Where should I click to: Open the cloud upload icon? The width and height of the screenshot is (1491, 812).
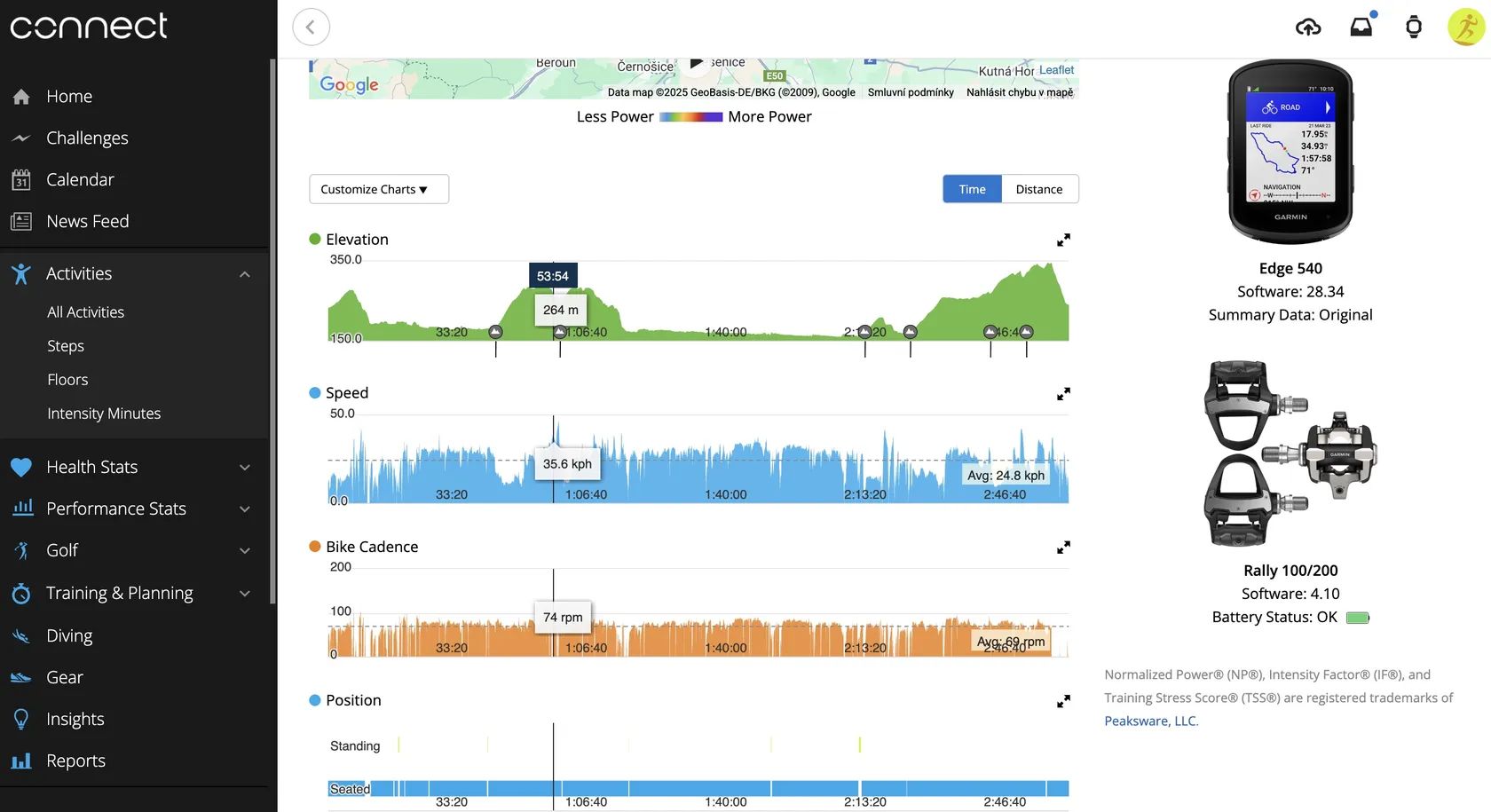pos(1308,28)
